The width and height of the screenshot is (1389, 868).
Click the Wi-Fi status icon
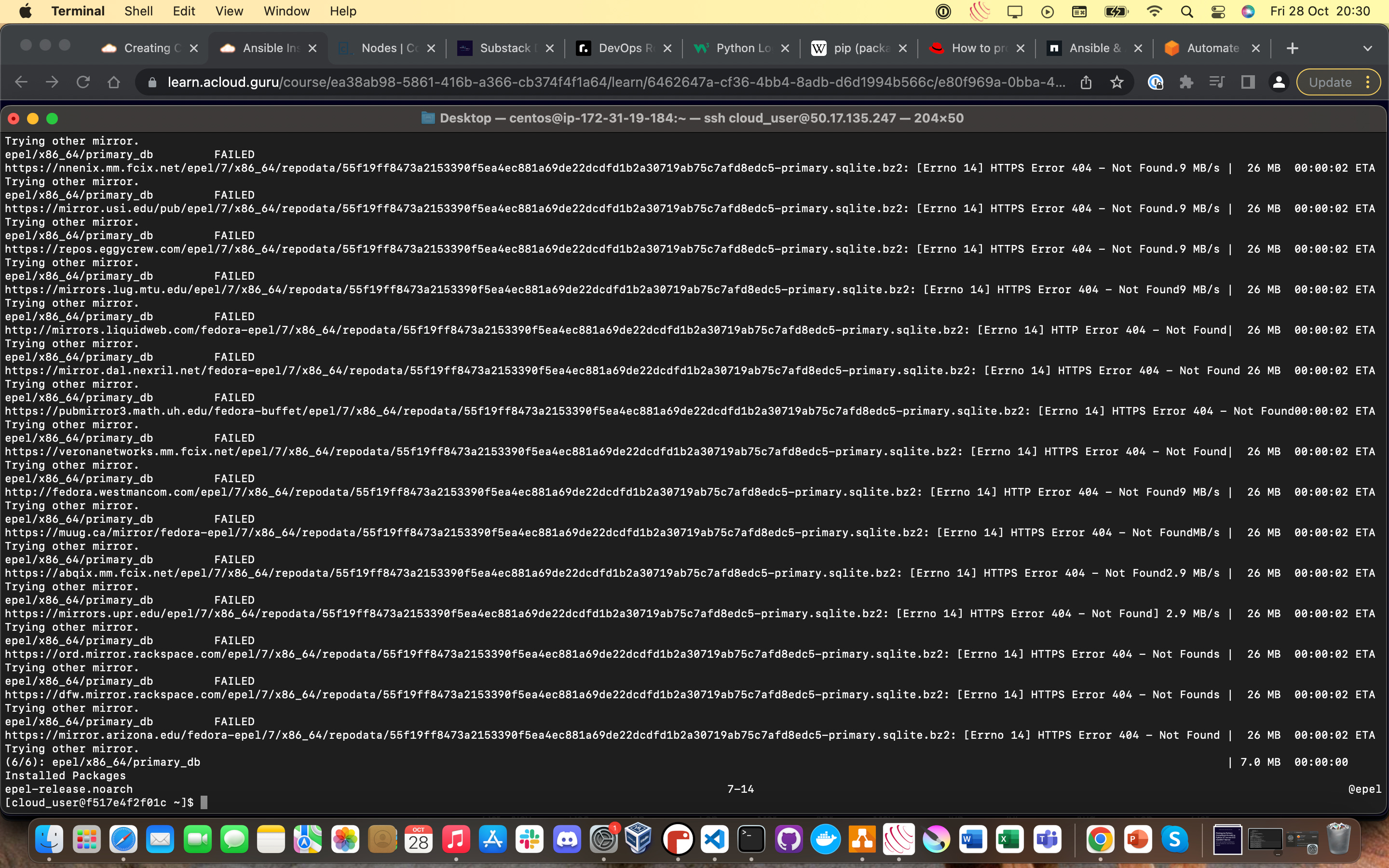click(1154, 12)
